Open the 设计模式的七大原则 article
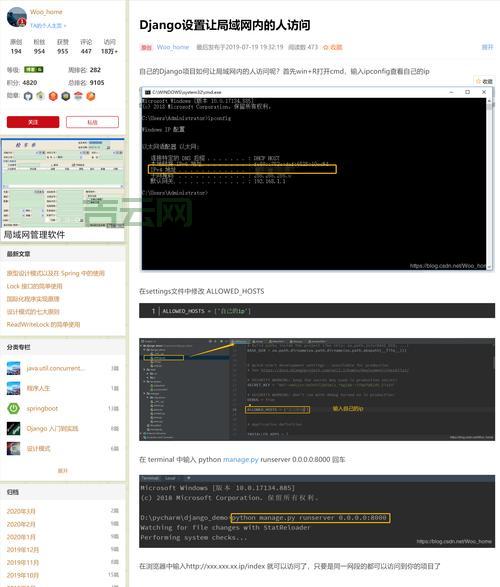The height and width of the screenshot is (587, 500). 33,311
